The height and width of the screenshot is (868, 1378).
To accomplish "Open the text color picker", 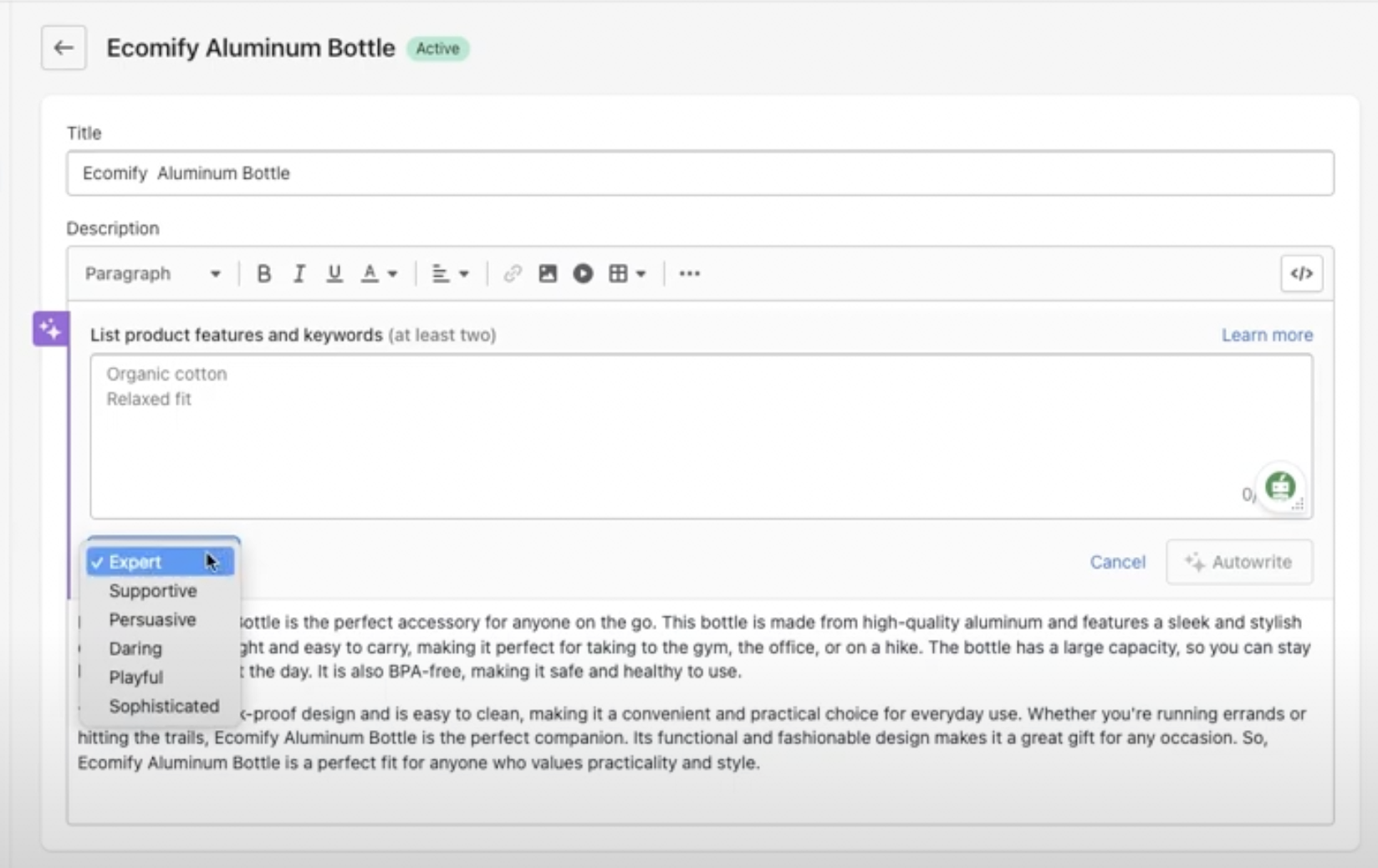I will [x=379, y=273].
